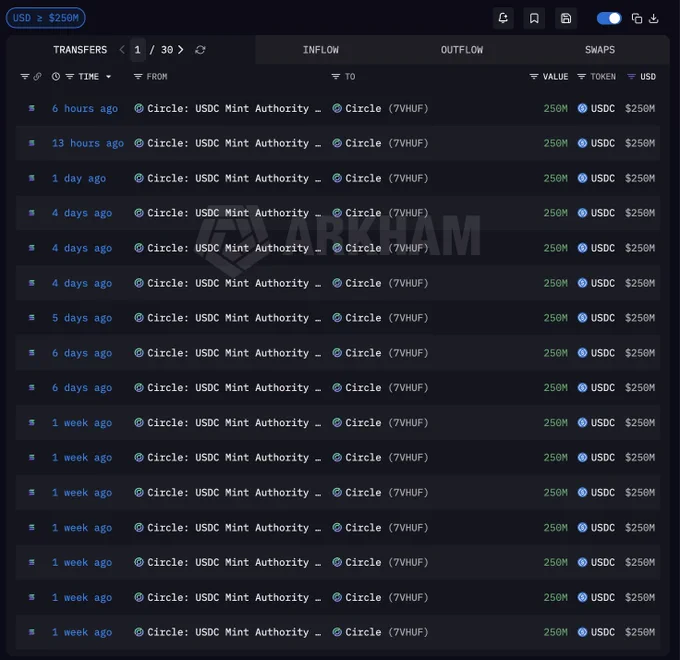Switch to the OUTFLOW tab
Screen dimensions: 680x660
coord(462,50)
